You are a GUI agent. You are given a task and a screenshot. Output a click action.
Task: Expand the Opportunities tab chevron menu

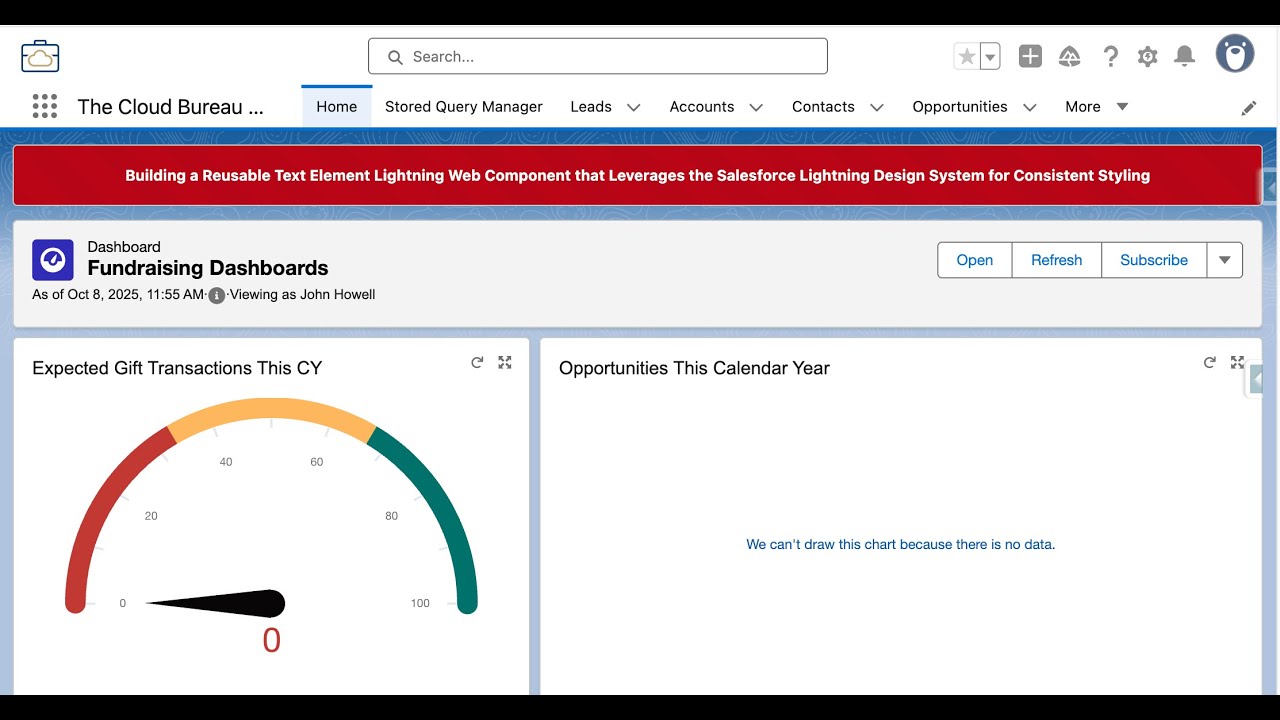click(x=1030, y=108)
